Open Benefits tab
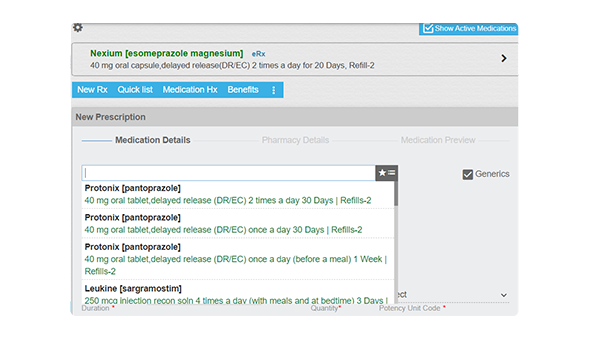Viewport: 590px width, 360px height. tap(243, 90)
